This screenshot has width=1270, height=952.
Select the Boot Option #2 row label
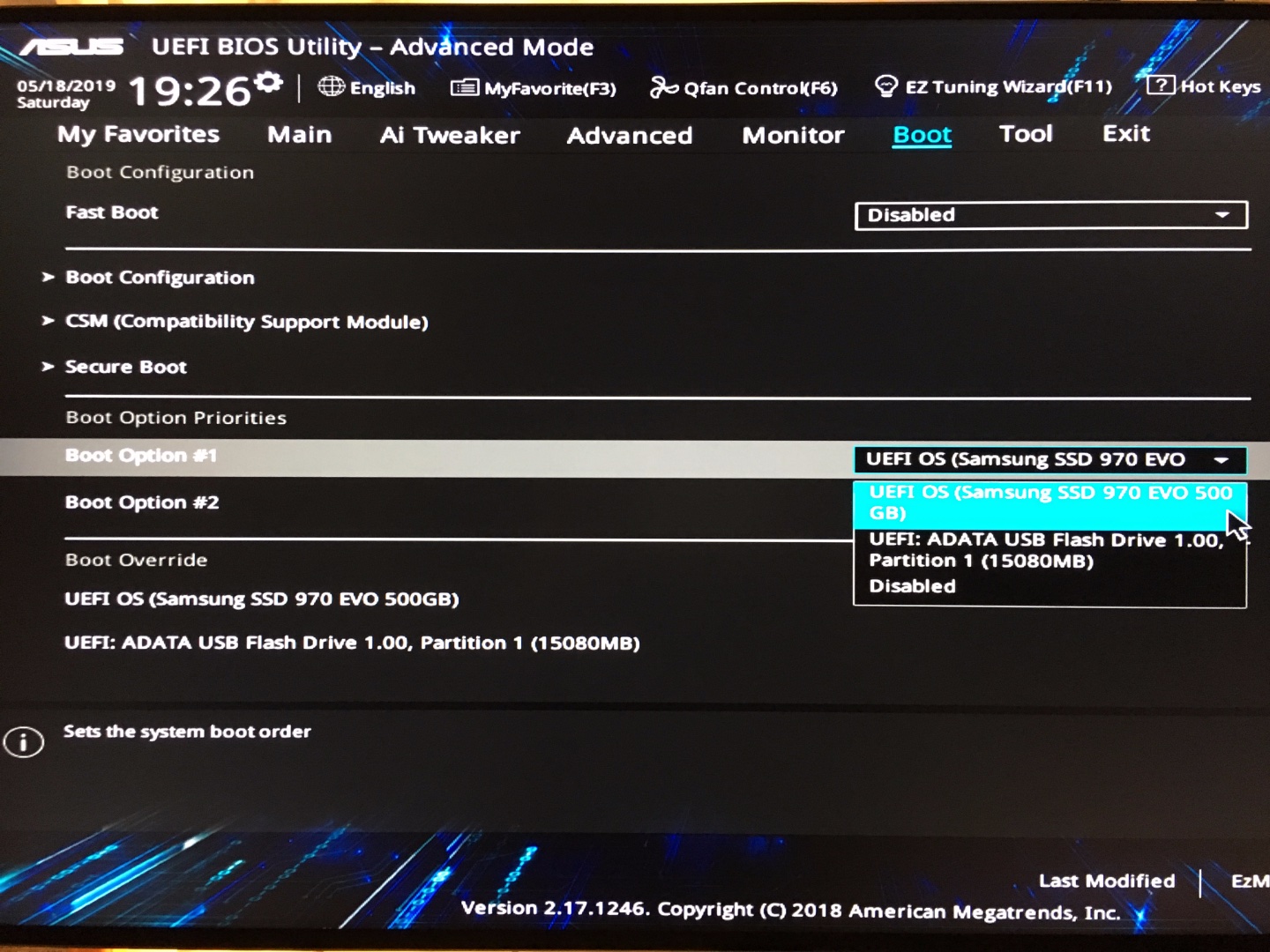coord(142,502)
